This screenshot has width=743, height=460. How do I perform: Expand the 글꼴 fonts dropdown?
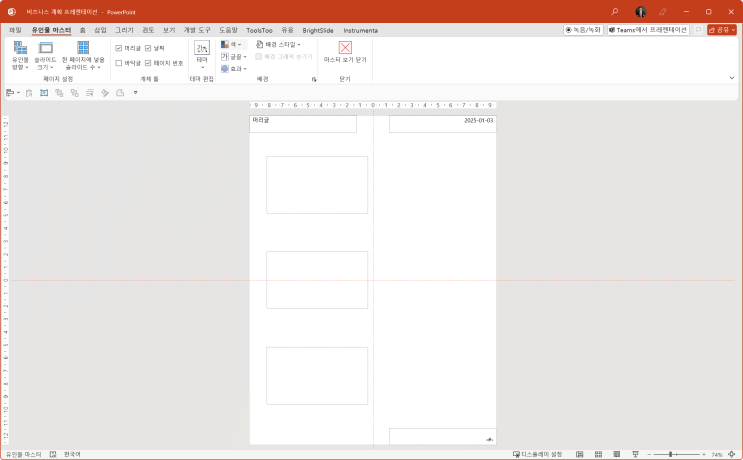pos(234,57)
